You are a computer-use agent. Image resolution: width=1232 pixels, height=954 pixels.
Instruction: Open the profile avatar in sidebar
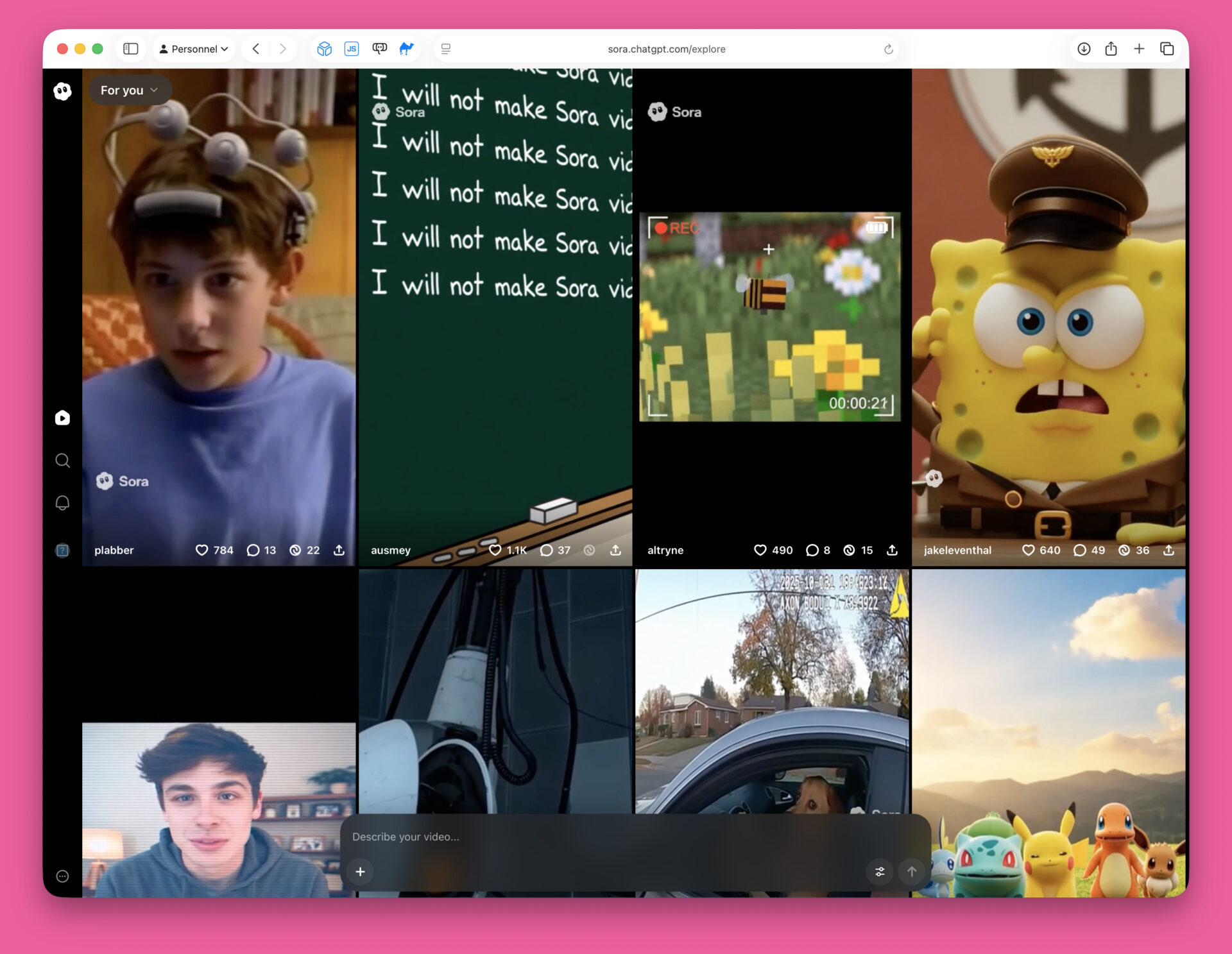(x=62, y=550)
